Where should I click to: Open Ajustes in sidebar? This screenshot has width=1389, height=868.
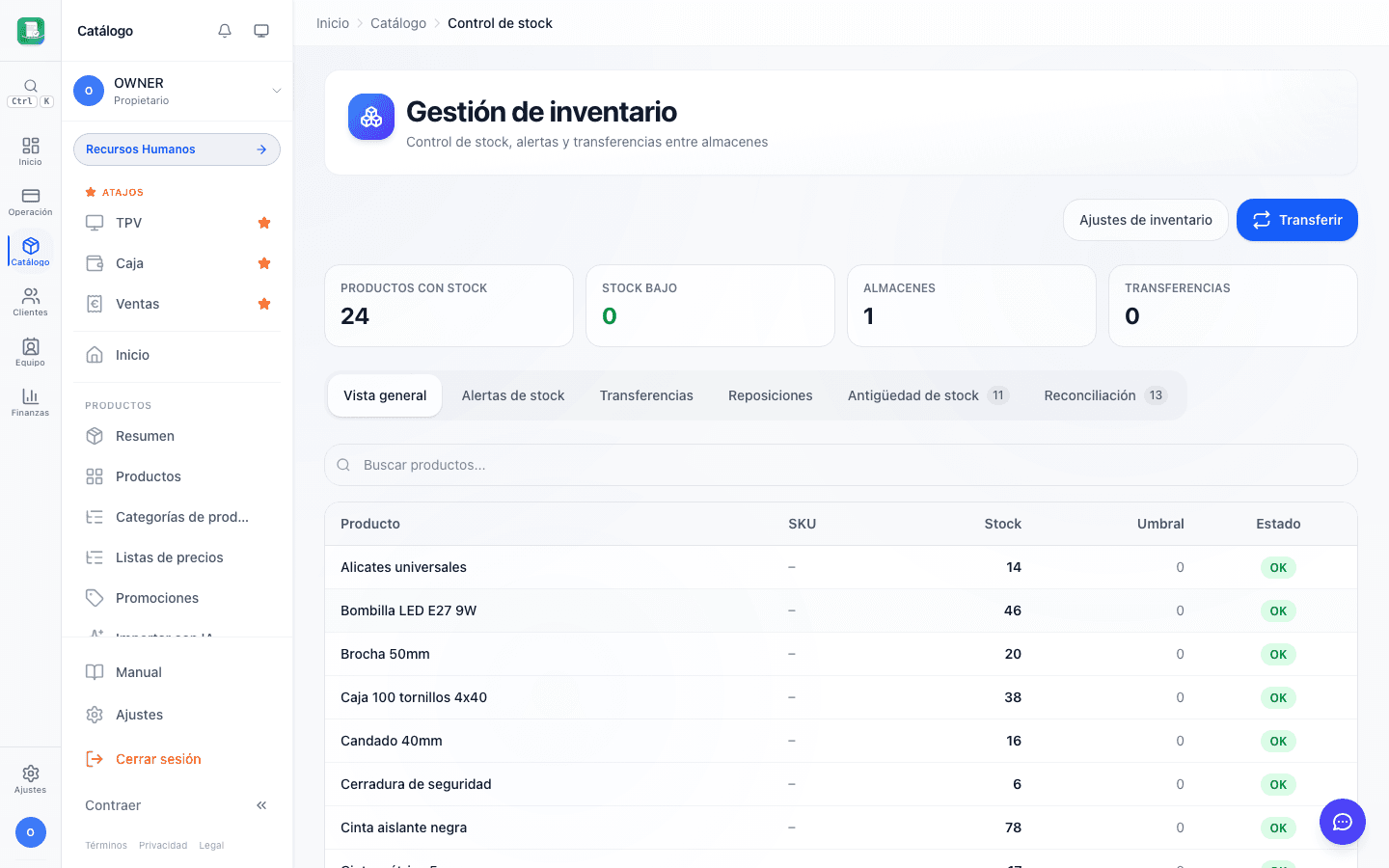pos(177,715)
